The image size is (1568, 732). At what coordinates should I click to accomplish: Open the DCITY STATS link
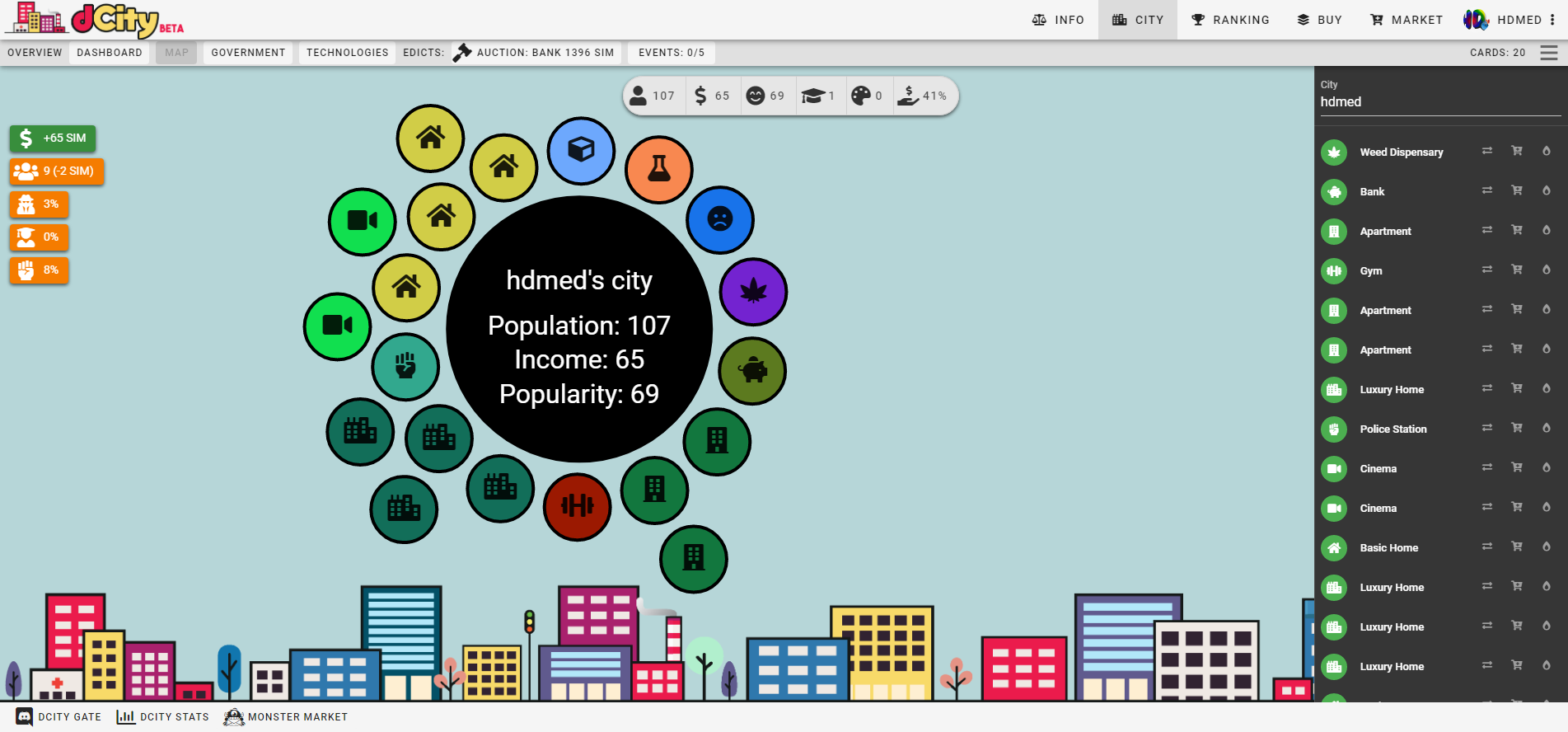(163, 717)
